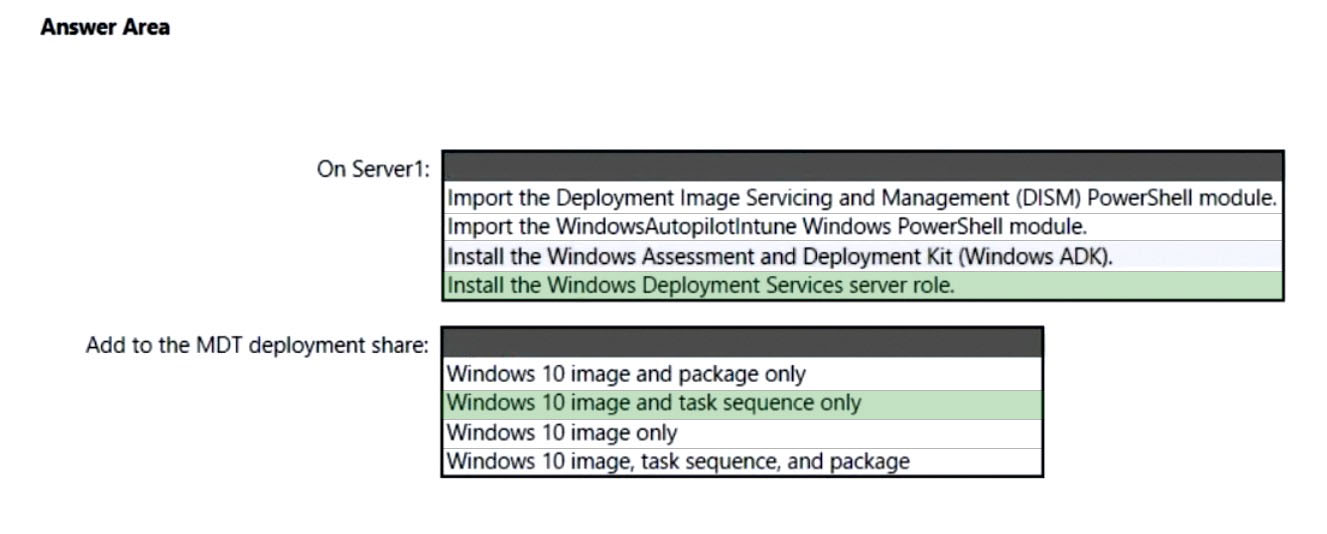
Task: Select the green highlighted Server1 answer row
Action: 862,285
